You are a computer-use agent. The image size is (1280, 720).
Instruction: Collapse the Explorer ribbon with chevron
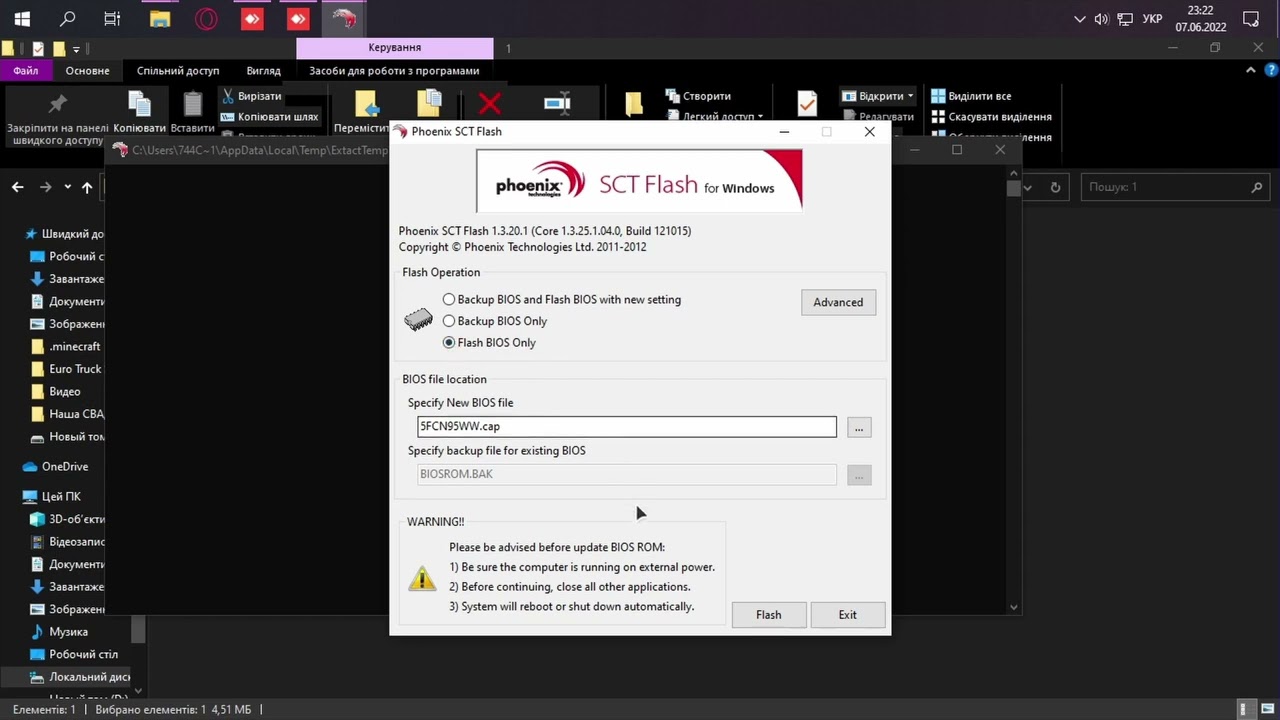(x=1251, y=71)
